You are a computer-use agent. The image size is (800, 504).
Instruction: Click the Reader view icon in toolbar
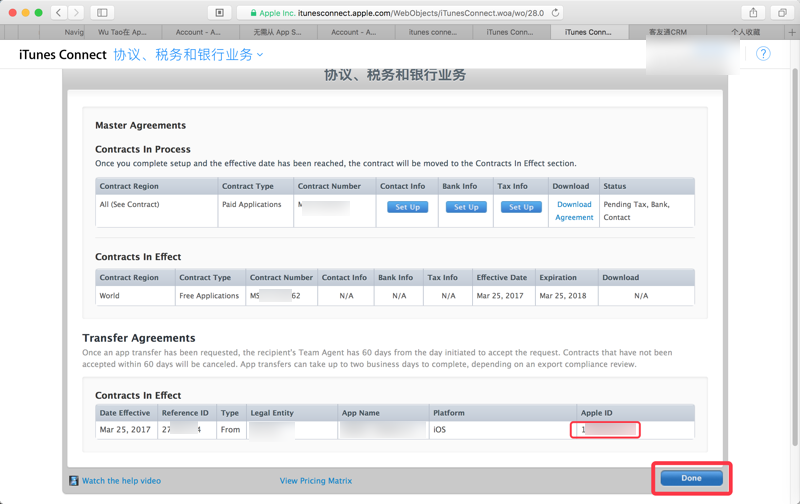point(219,13)
